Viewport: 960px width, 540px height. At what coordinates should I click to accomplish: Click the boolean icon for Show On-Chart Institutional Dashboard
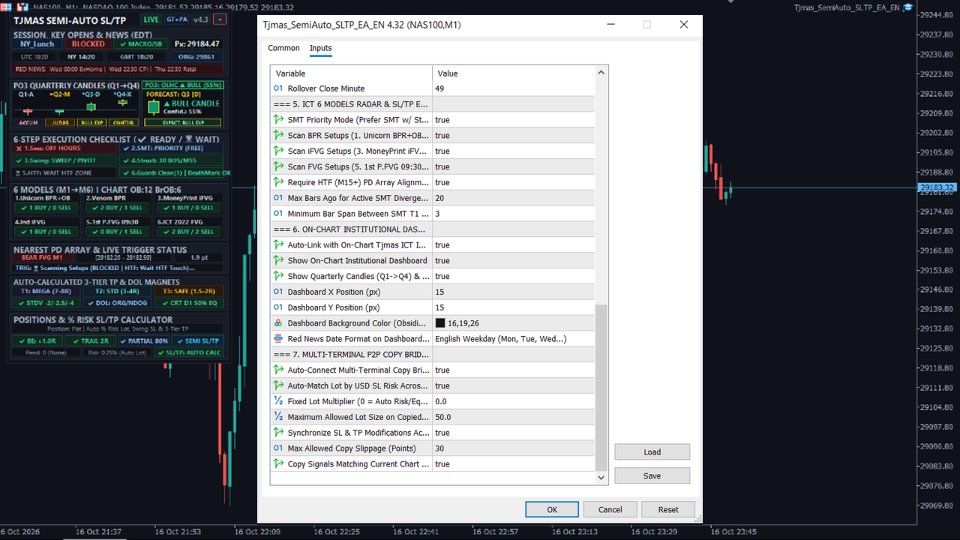point(278,260)
